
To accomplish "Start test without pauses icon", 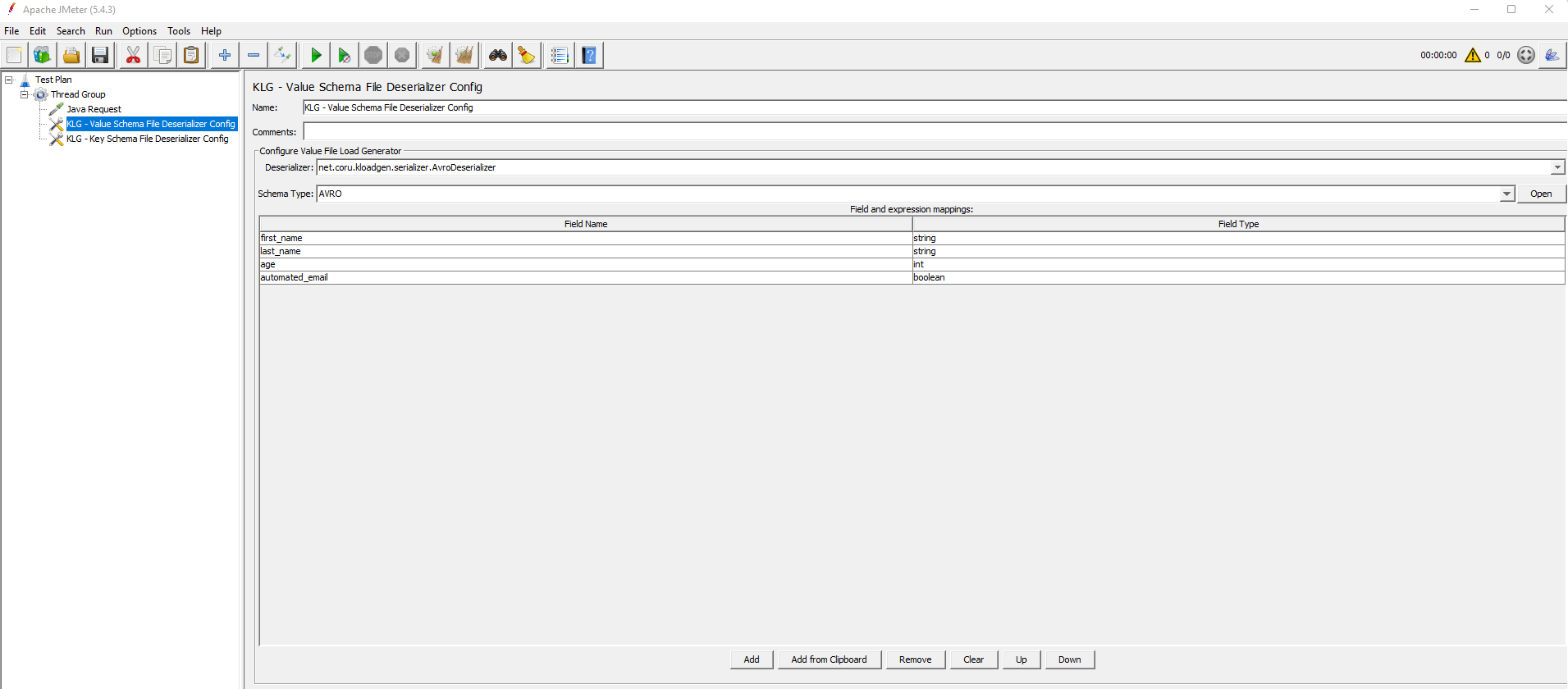I will (345, 55).
